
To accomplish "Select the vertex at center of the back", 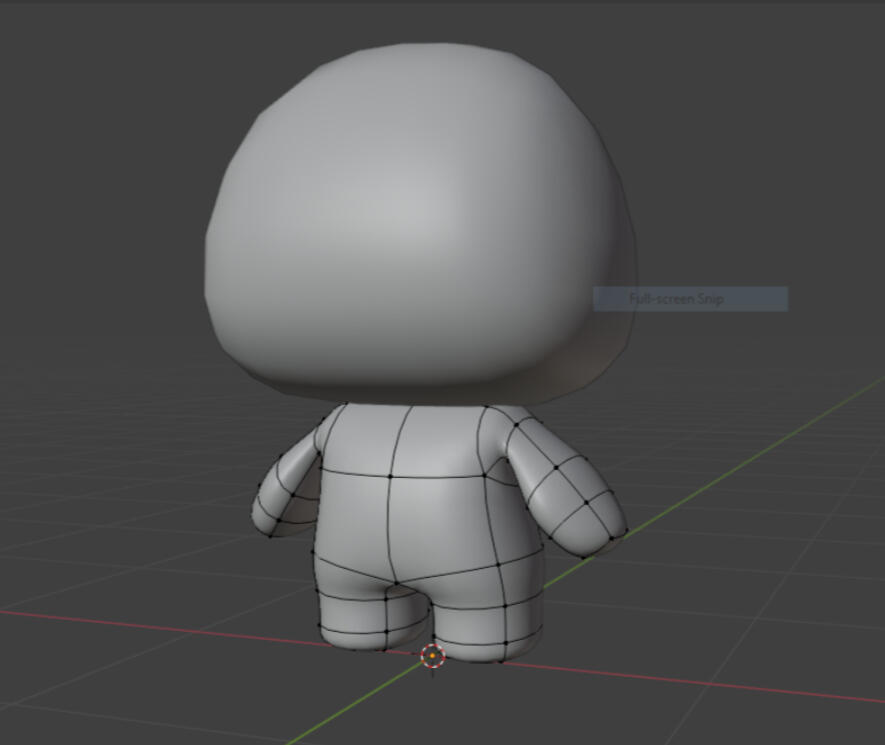I will click(x=389, y=478).
